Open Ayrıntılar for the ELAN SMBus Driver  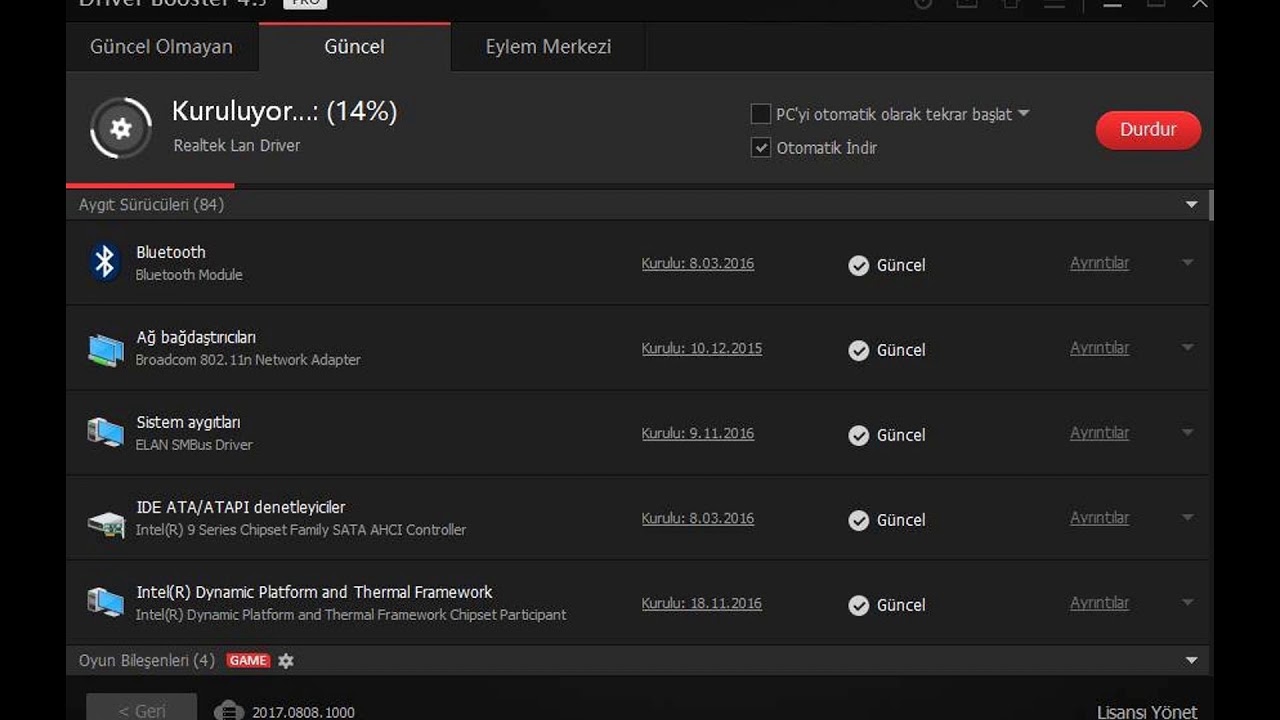(1099, 433)
